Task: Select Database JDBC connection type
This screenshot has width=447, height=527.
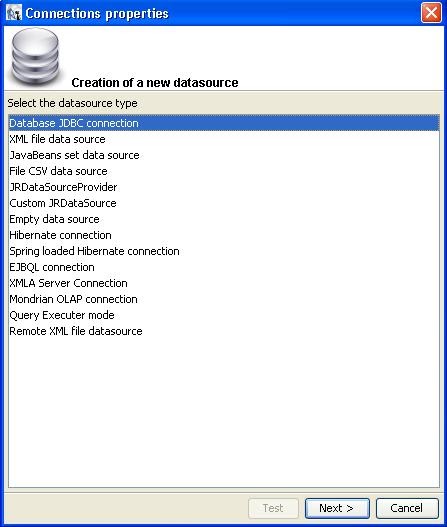Action: [x=224, y=123]
